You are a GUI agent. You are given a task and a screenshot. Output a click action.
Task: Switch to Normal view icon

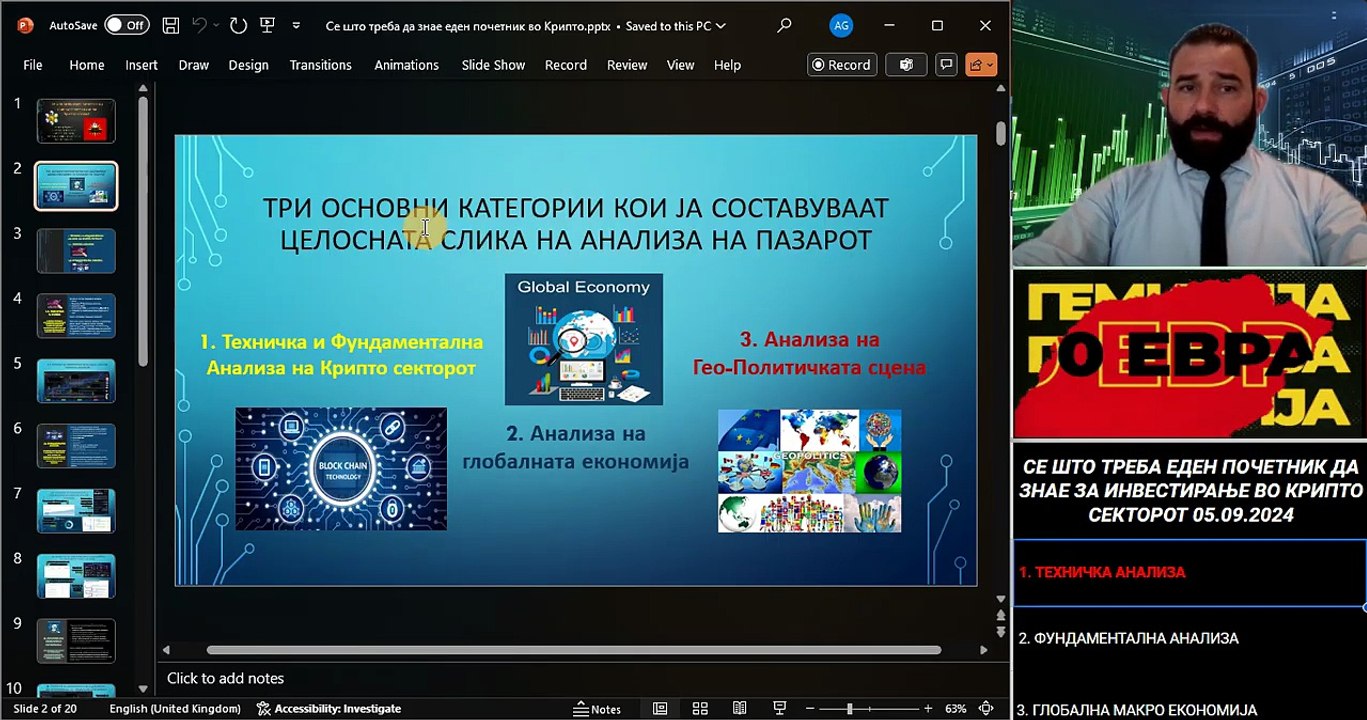tap(660, 709)
